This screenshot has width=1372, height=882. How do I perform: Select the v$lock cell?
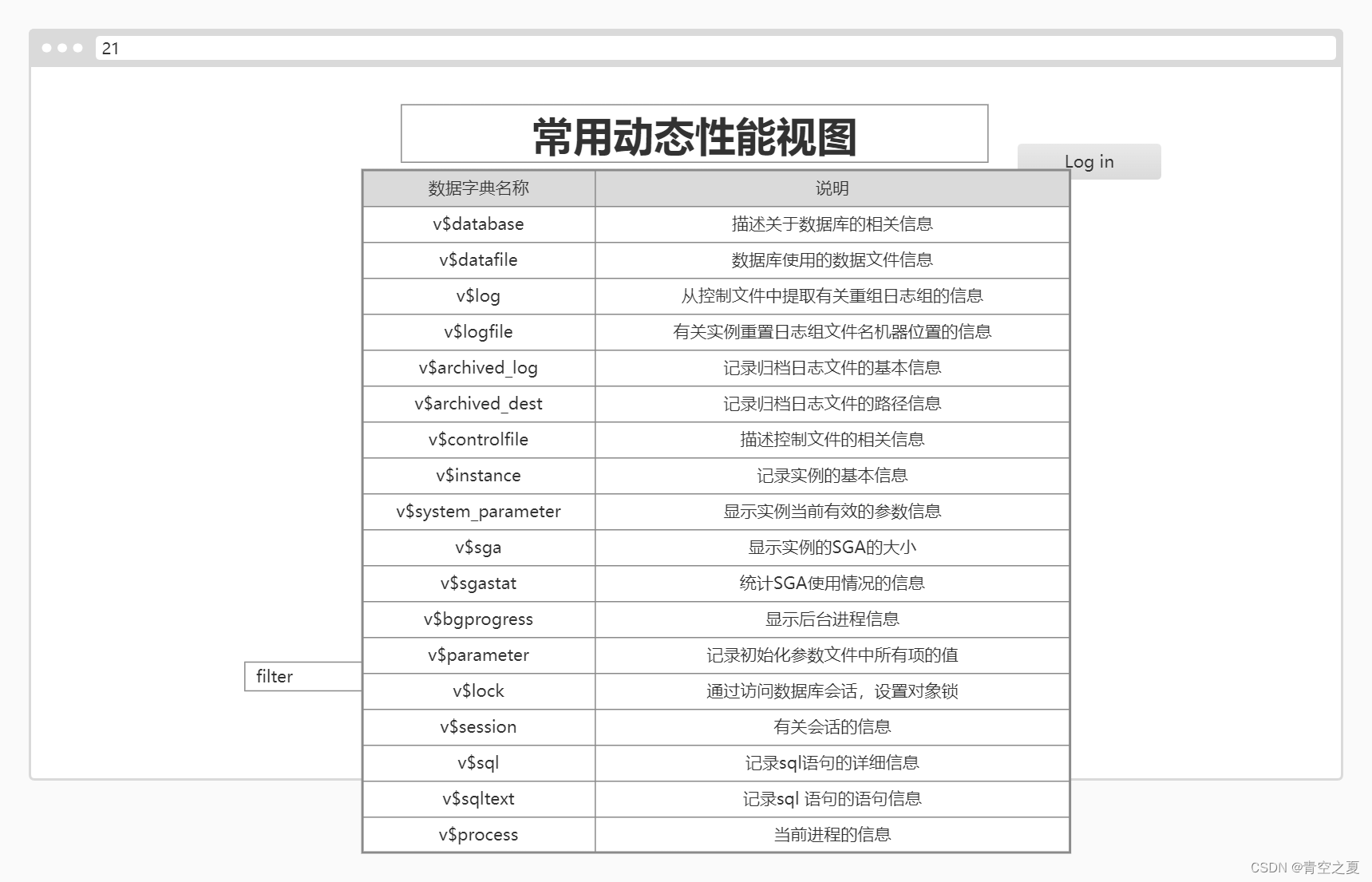479,691
